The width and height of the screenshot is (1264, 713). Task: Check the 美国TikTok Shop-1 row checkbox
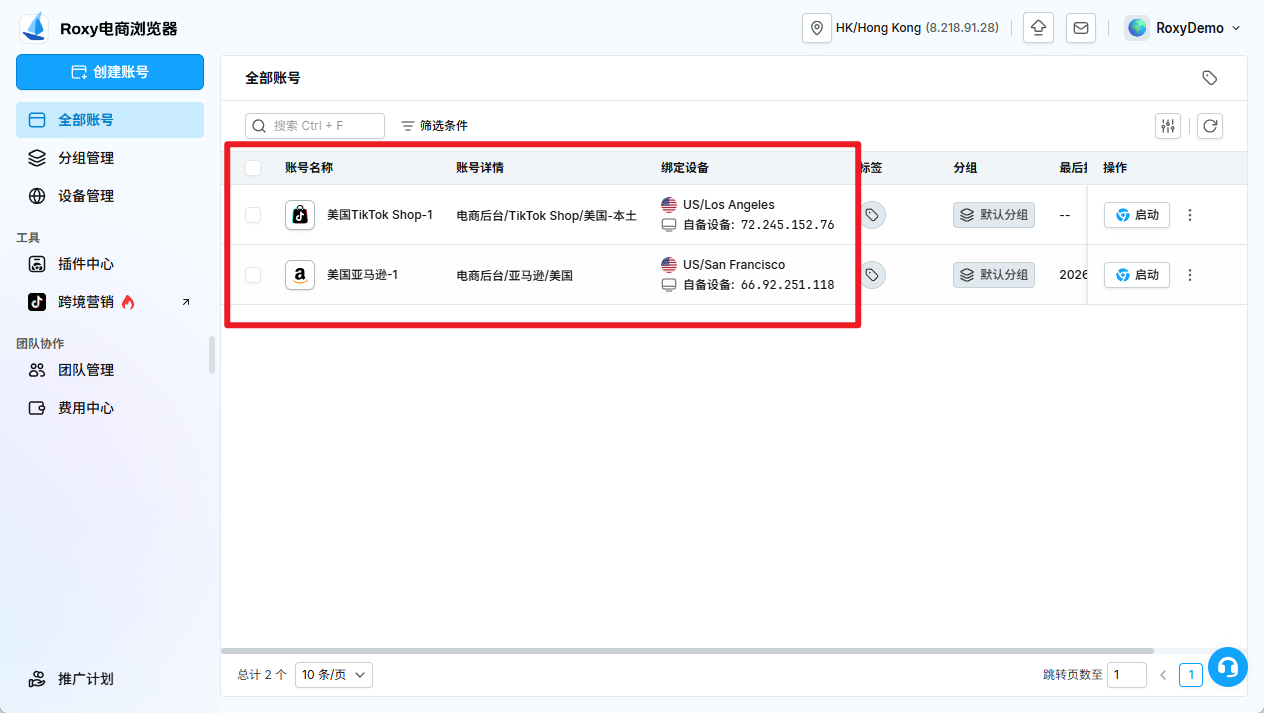click(253, 215)
